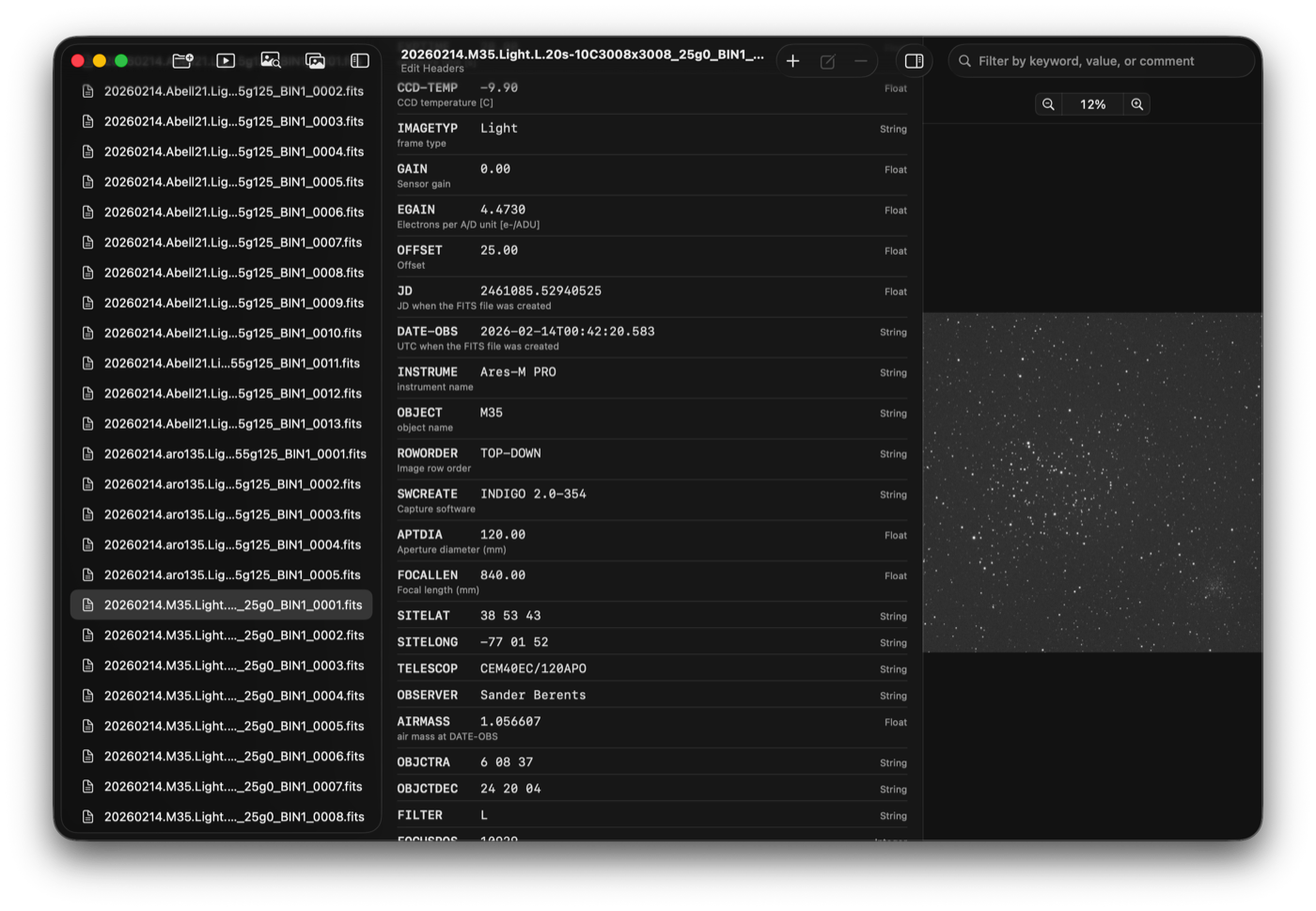This screenshot has height=911, width=1316.
Task: Zoom in on the image preview
Action: tap(1137, 104)
